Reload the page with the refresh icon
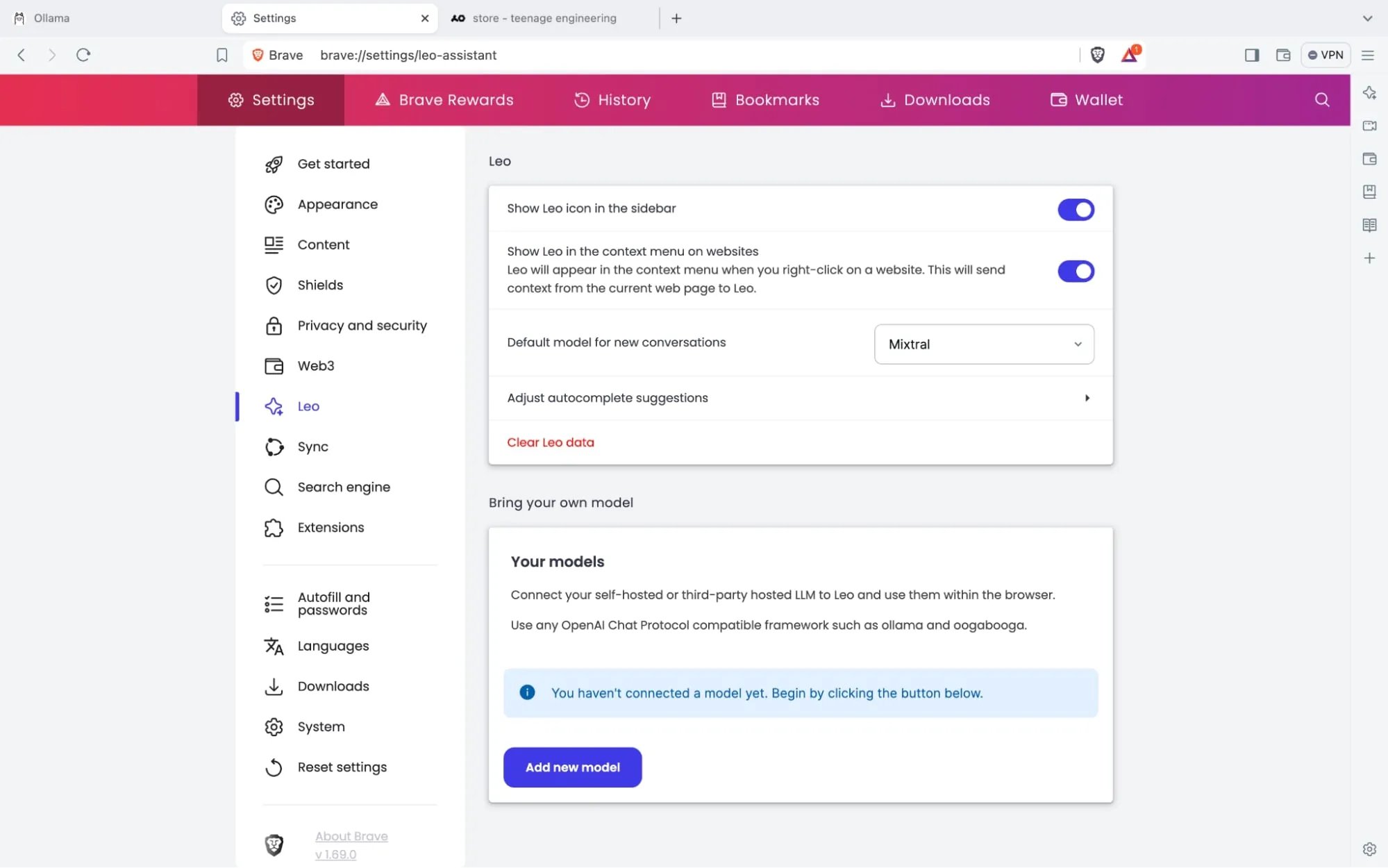 coord(83,55)
